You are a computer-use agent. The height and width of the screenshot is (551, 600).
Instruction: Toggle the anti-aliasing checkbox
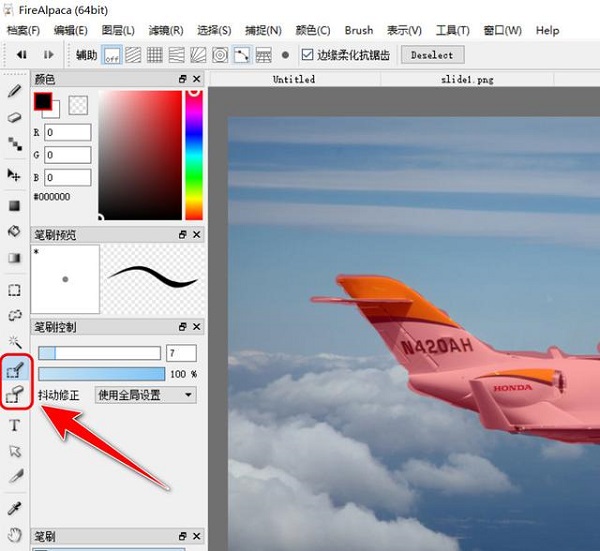pos(307,54)
